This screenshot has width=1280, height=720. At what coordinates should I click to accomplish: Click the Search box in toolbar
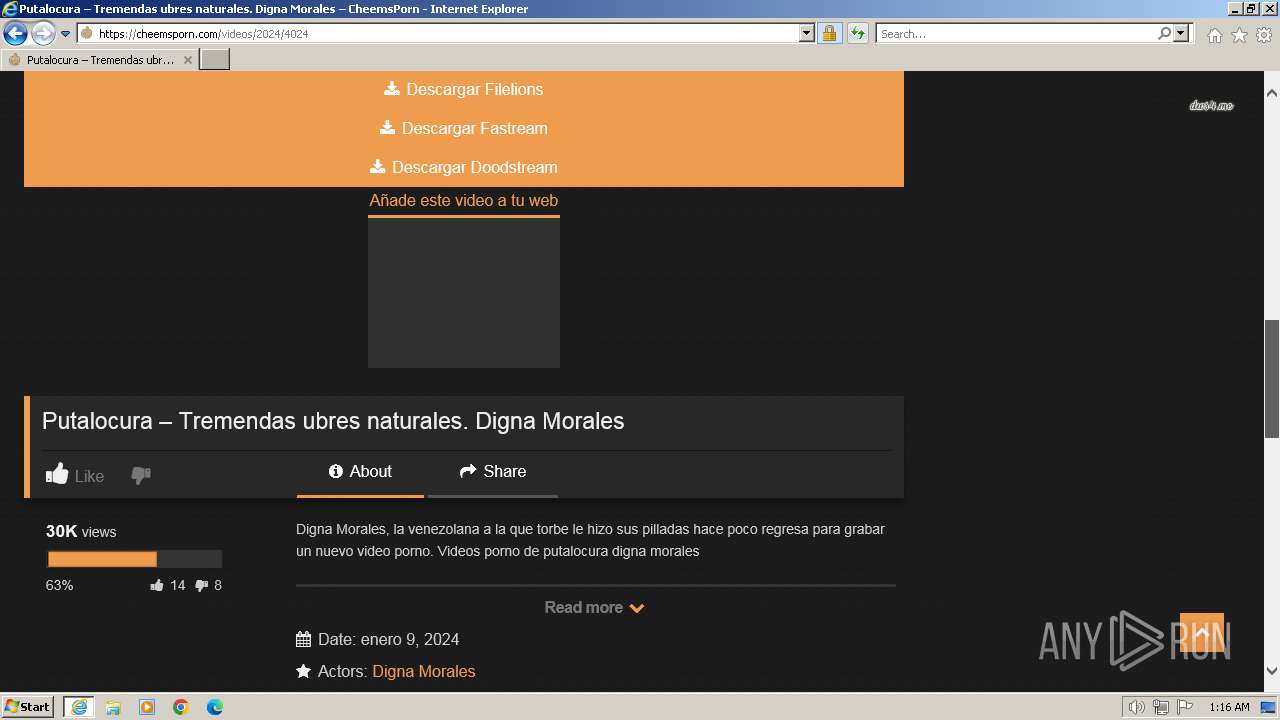[1015, 33]
